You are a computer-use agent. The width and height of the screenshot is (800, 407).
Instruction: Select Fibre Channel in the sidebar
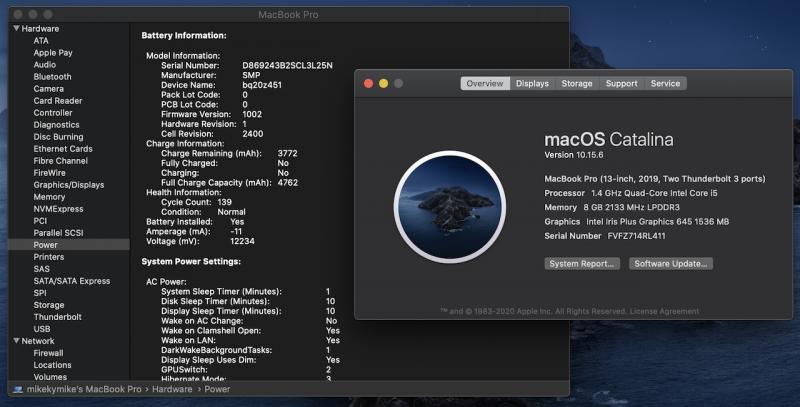point(61,161)
